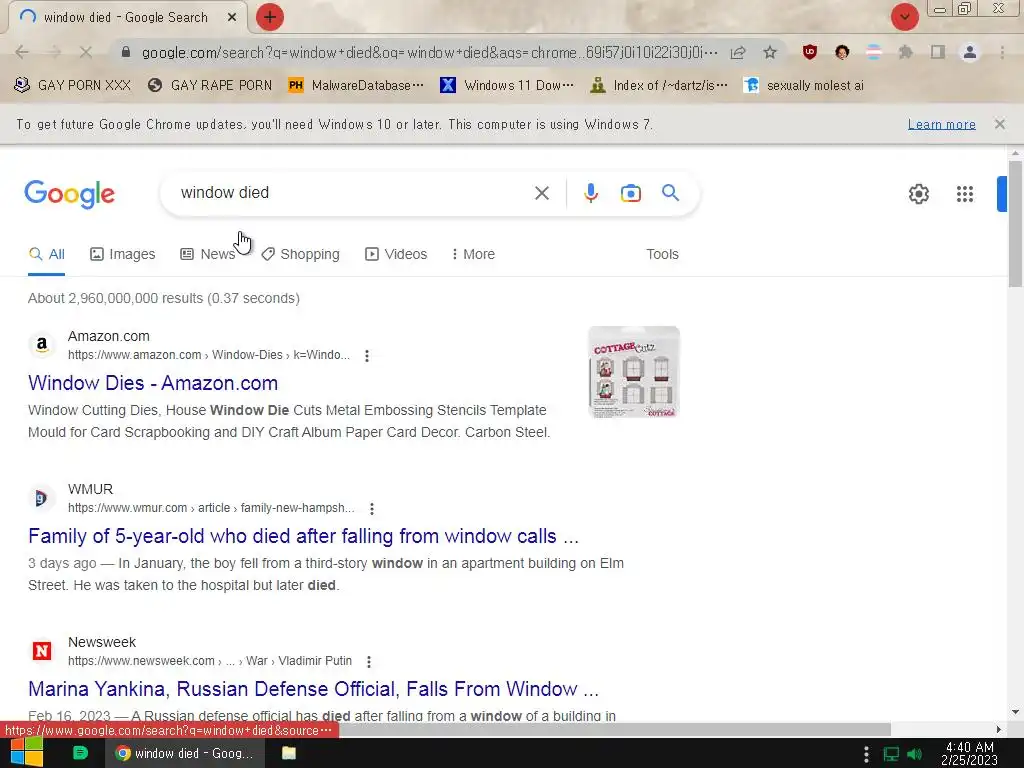Click the network tray icon
The width and height of the screenshot is (1024, 768).
(891, 754)
